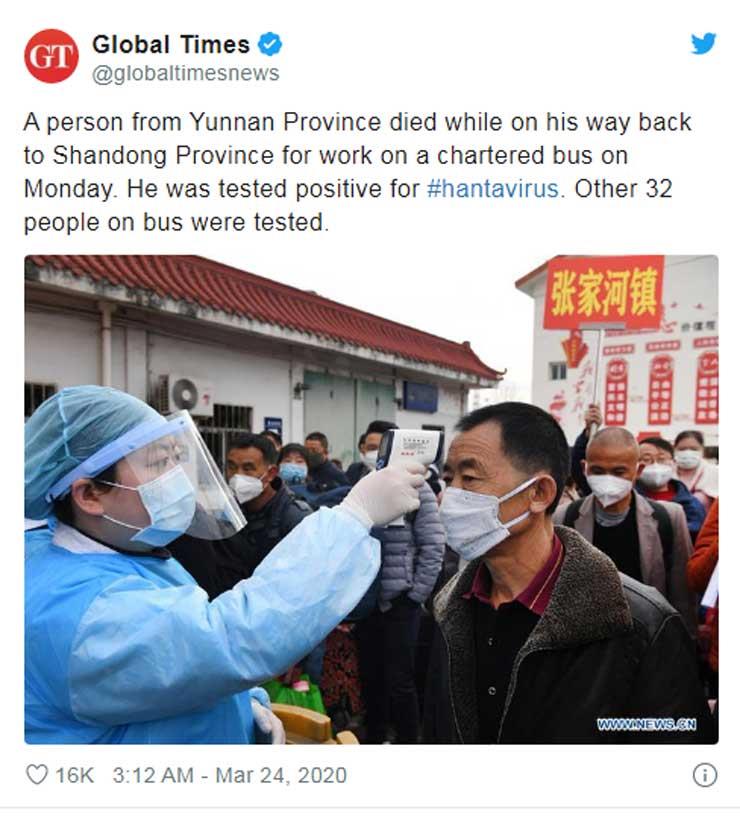Like the tweet with the heart icon
This screenshot has width=740, height=819.
pyautogui.click(x=37, y=775)
